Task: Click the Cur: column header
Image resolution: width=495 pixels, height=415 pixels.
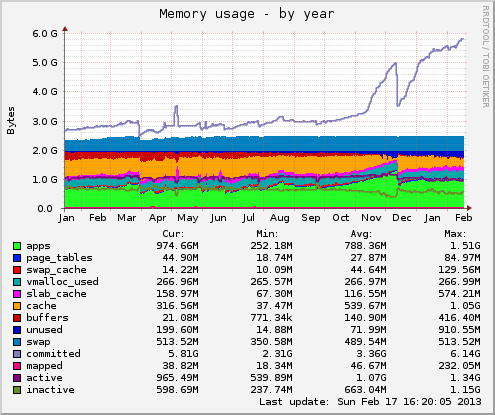Action: 173,234
